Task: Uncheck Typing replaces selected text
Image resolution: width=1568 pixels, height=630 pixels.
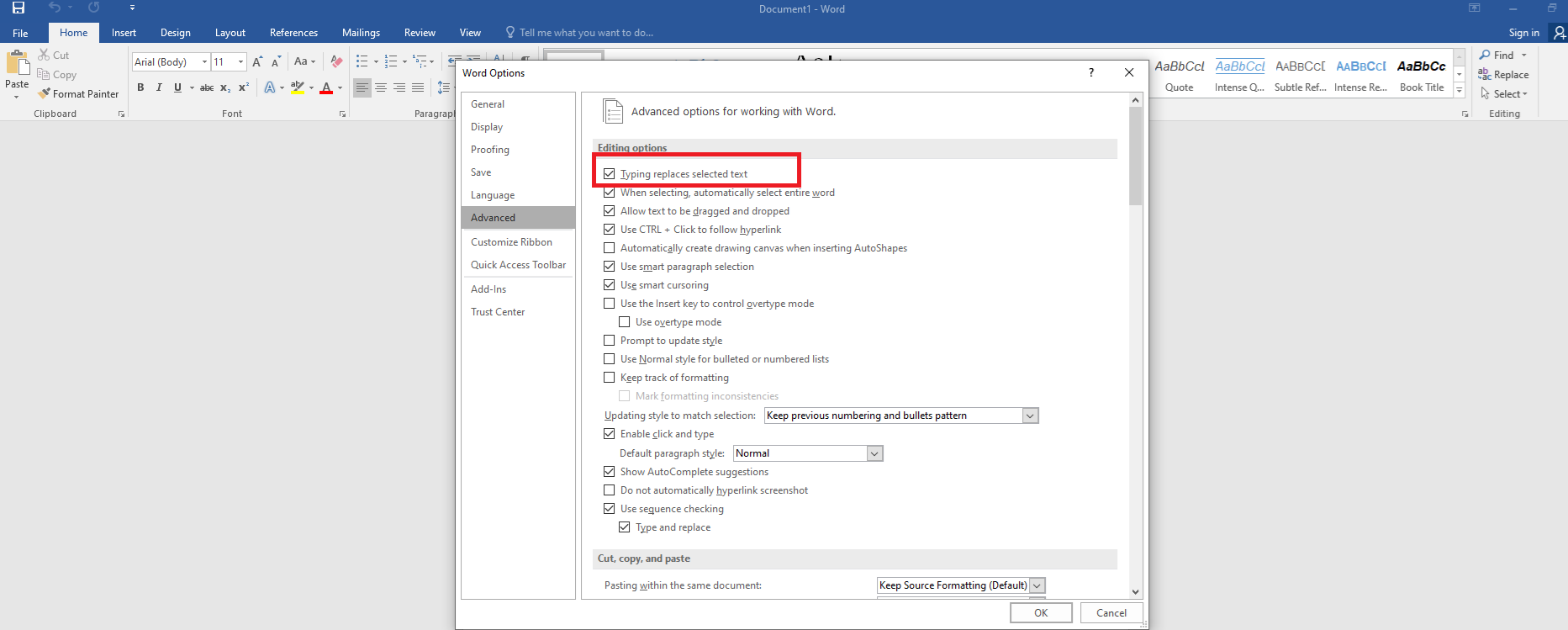Action: (610, 174)
